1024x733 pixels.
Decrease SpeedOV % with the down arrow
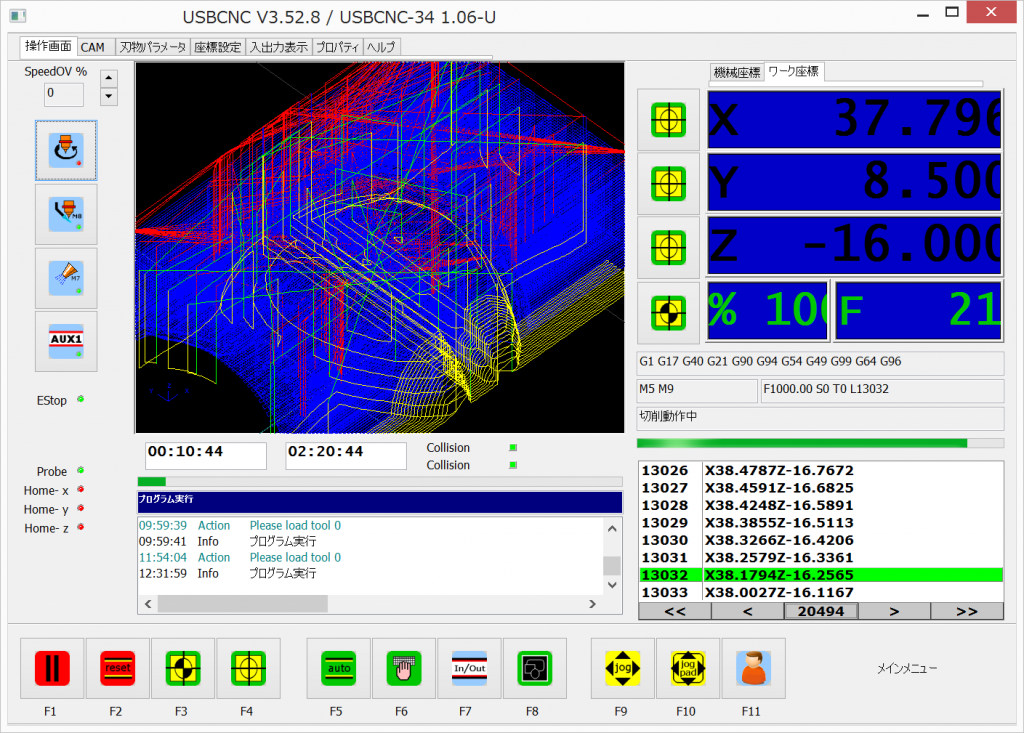(110, 96)
